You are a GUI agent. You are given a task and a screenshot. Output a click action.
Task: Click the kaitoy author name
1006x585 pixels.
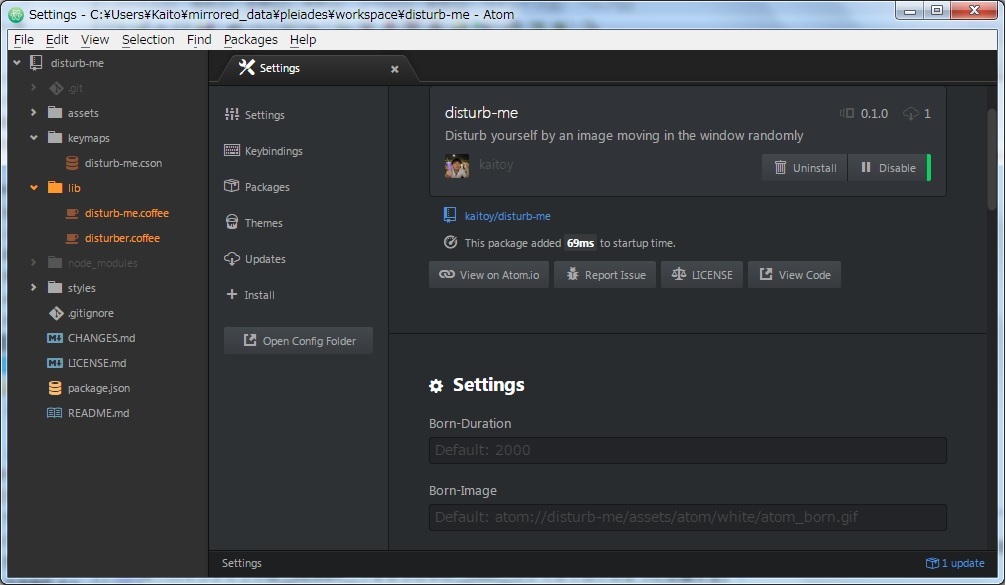point(496,165)
